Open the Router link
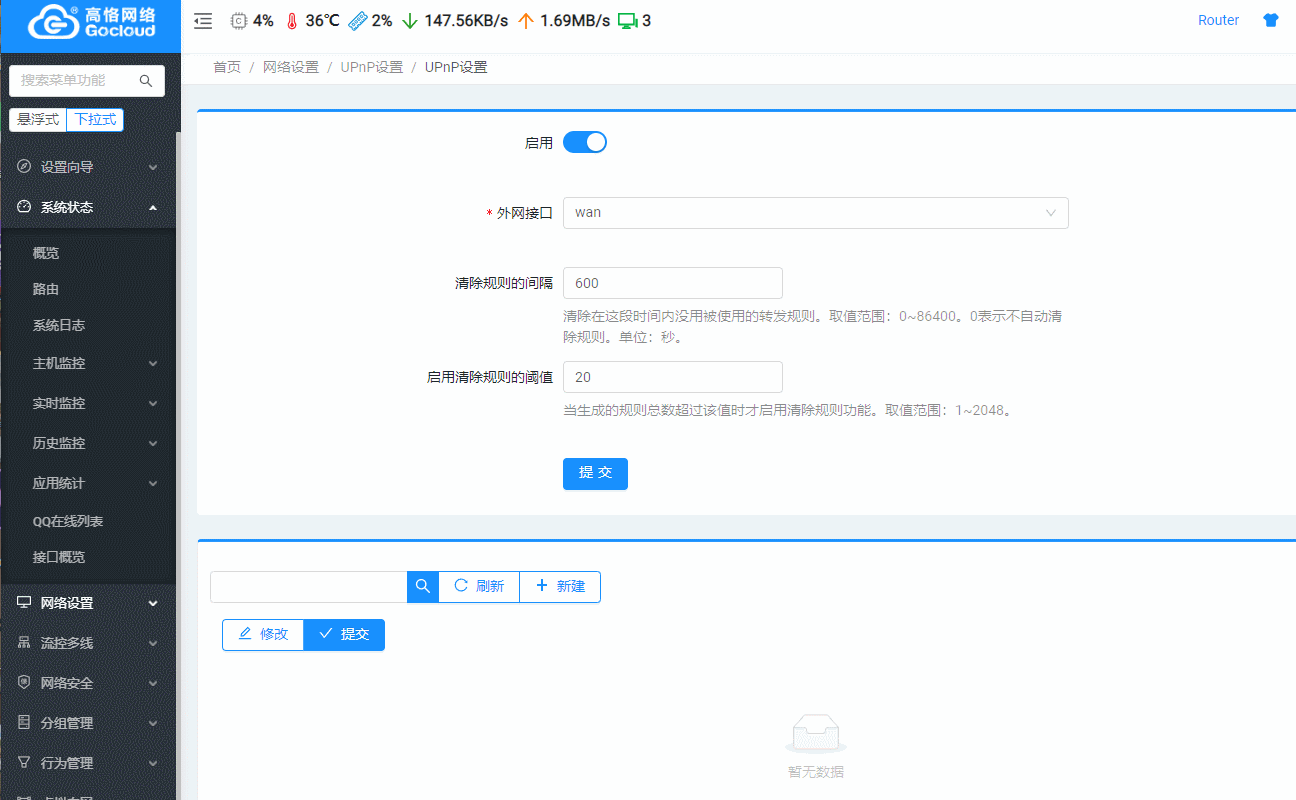Viewport: 1296px width, 800px height. click(1218, 20)
